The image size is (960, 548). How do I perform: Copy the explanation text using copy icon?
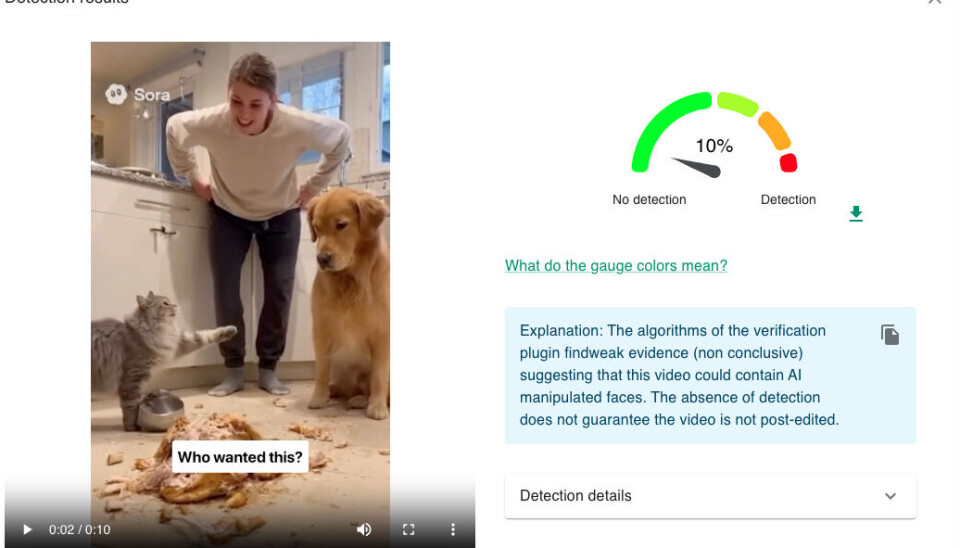click(x=889, y=335)
